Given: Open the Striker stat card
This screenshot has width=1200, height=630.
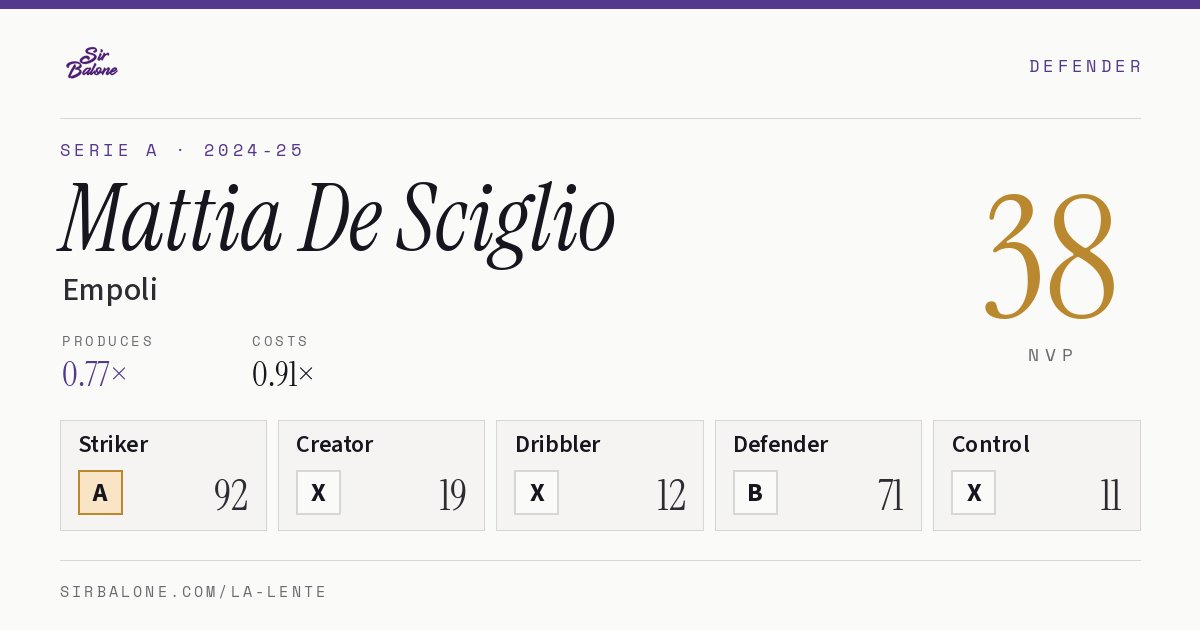Looking at the screenshot, I should [163, 475].
